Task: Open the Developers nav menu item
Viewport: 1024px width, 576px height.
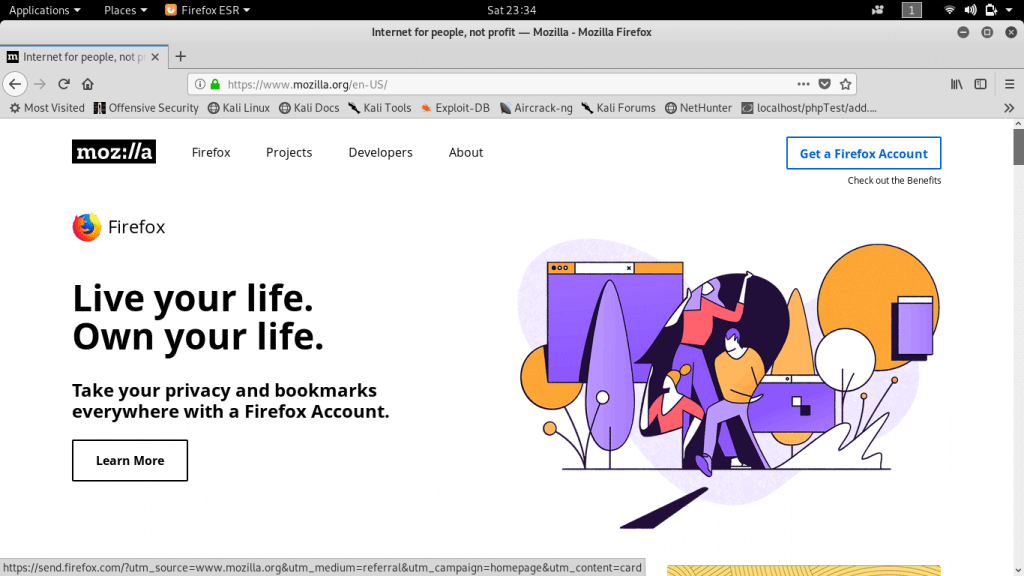Action: pyautogui.click(x=380, y=152)
